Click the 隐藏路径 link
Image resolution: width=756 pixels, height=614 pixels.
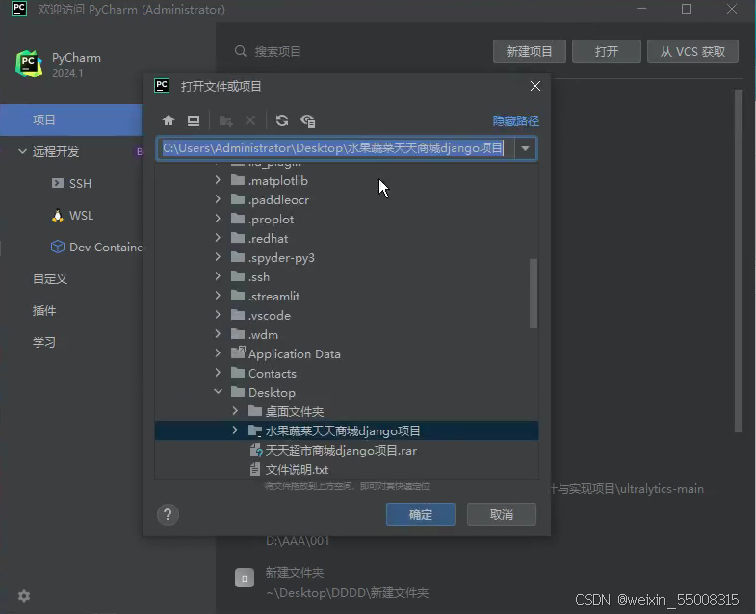[515, 121]
